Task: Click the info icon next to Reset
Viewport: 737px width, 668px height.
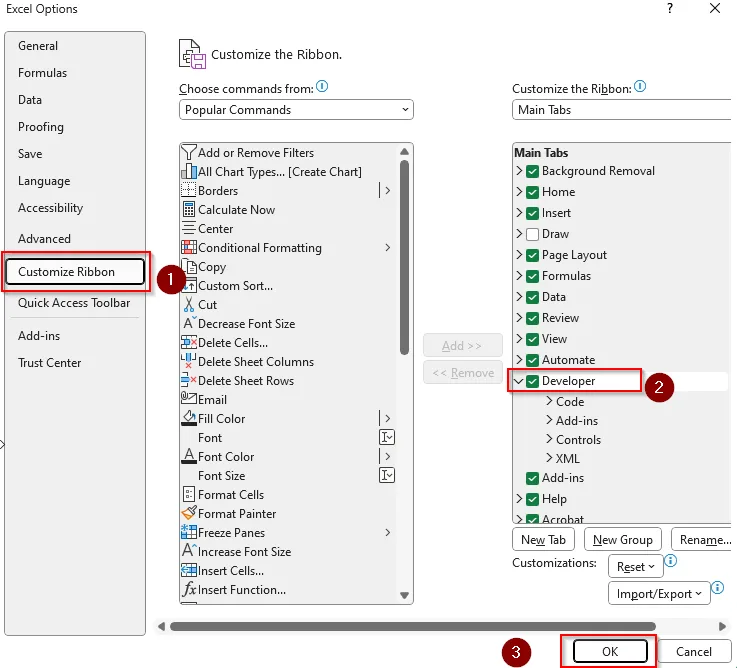Action: pyautogui.click(x=671, y=560)
